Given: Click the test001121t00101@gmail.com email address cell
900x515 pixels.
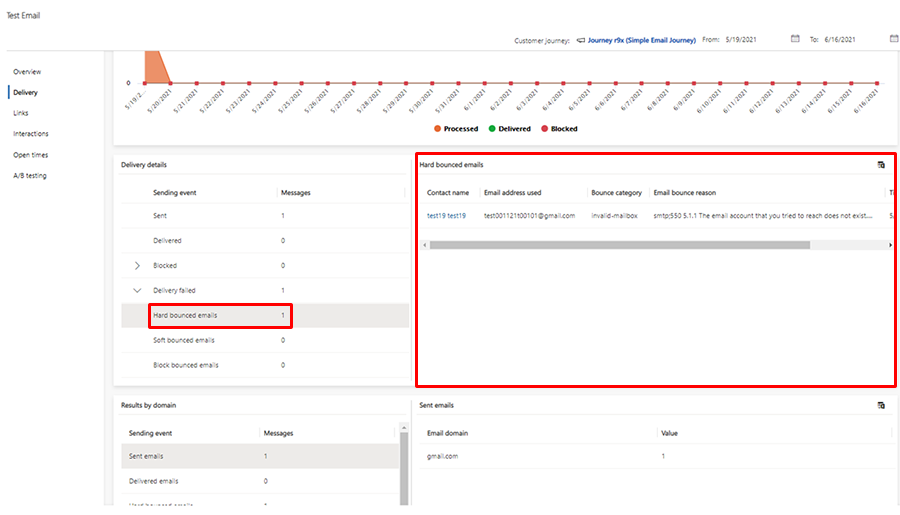Looking at the screenshot, I should (x=529, y=216).
